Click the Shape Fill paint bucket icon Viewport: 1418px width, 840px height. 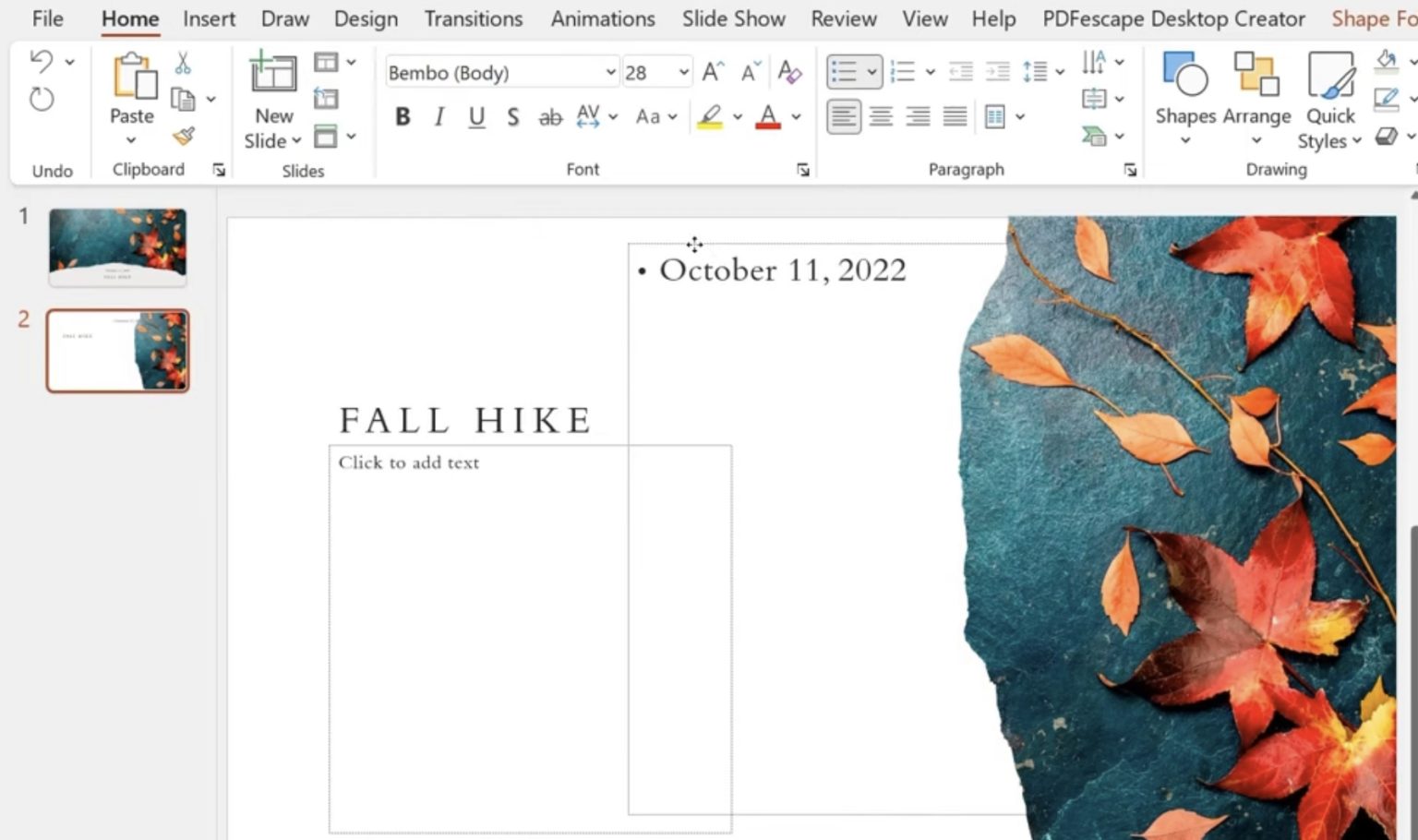1386,62
